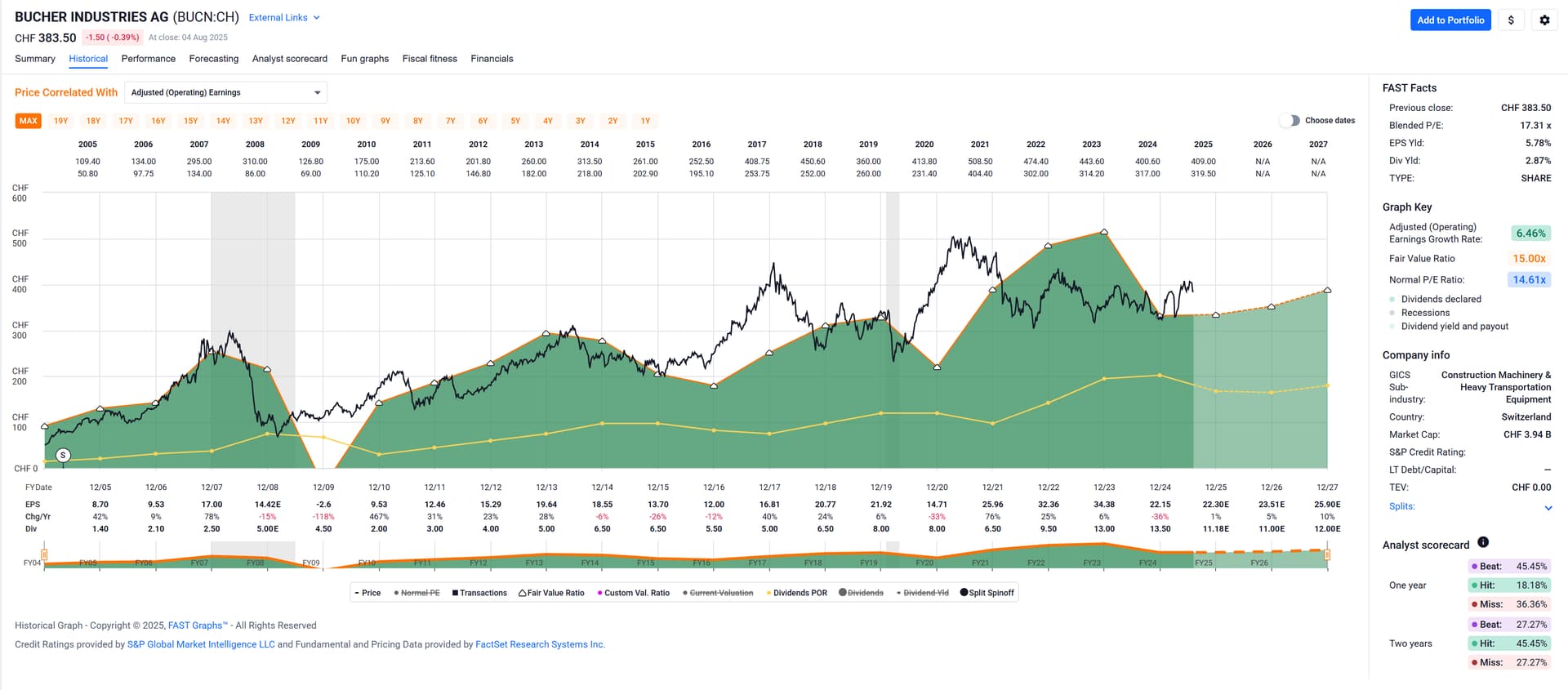Switch to Performance tab
The image size is (1568, 690).
click(149, 59)
